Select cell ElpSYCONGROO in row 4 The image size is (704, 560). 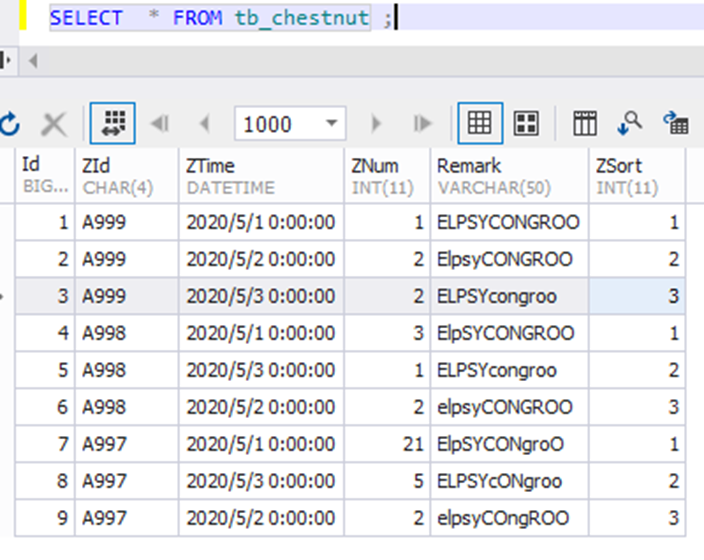510,333
